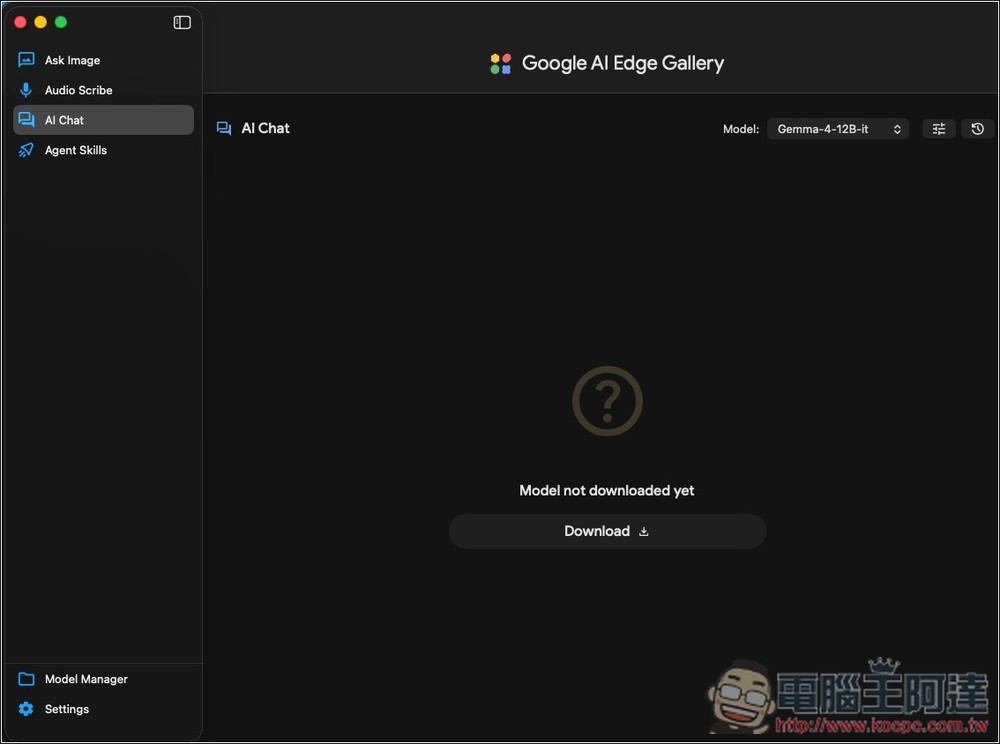Click the Settings gear icon
Viewport: 1000px width, 744px height.
pos(26,709)
